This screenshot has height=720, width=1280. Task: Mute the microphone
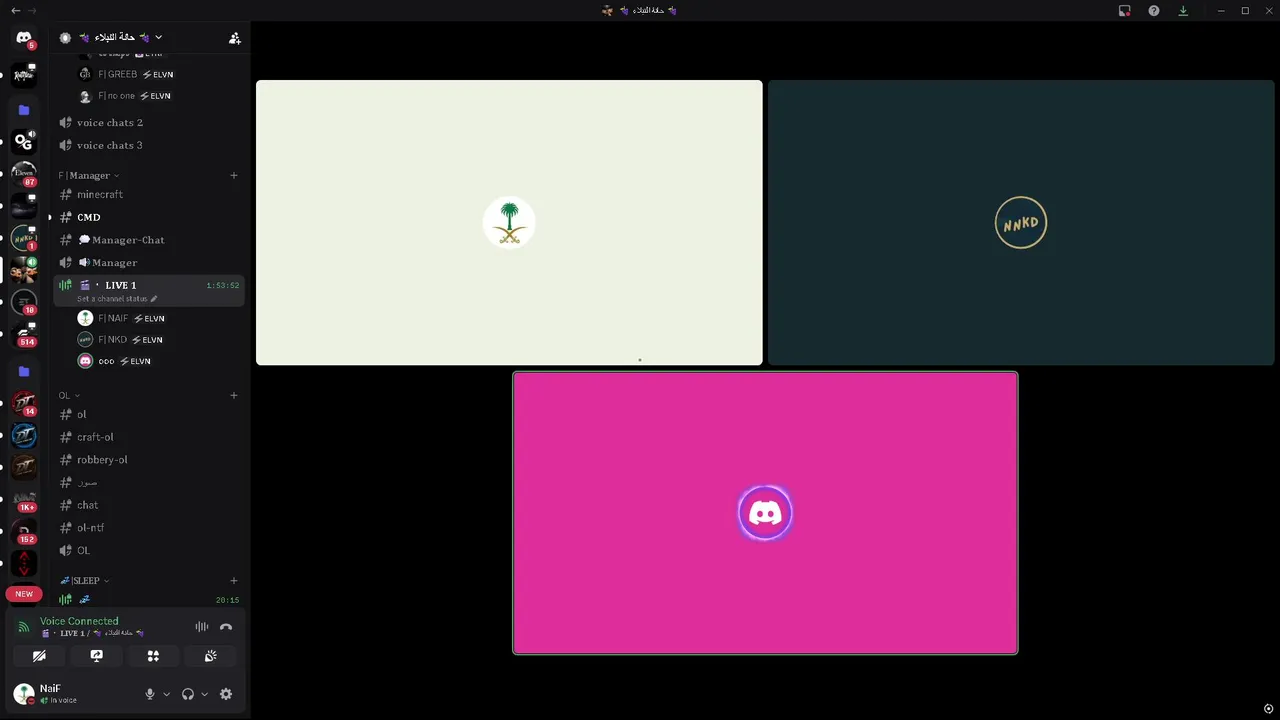[x=150, y=694]
